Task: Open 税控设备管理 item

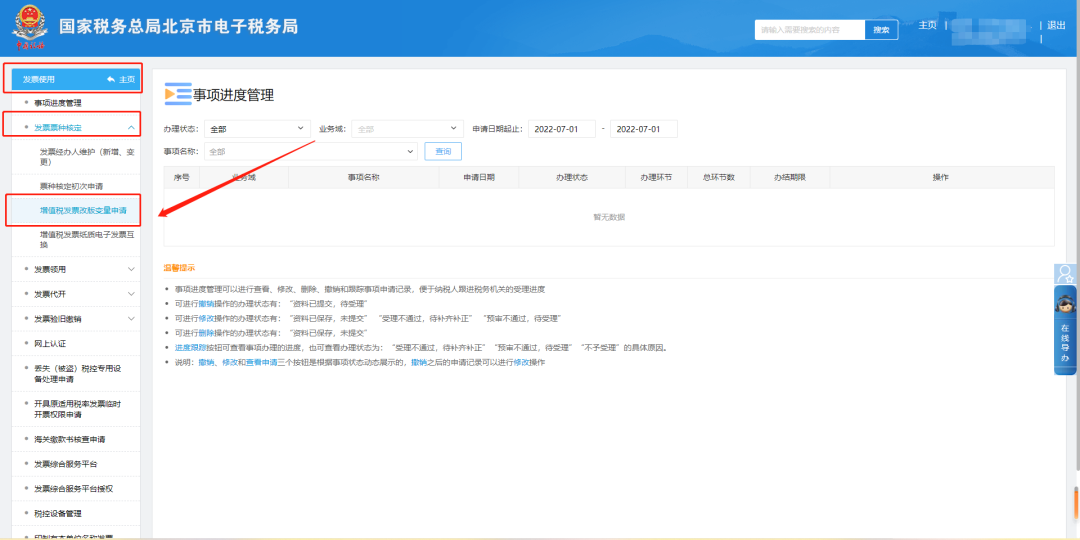Action: [x=58, y=513]
